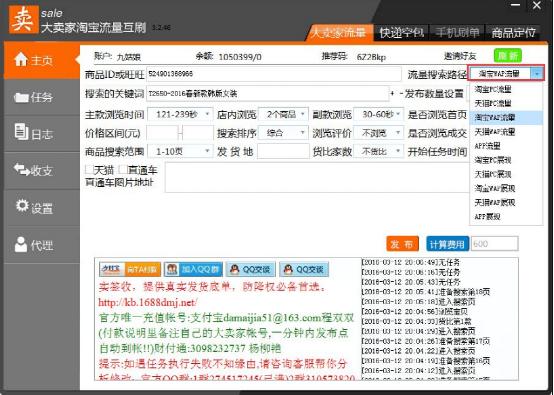The width and height of the screenshot is (554, 395).
Task: Click account name 九姑娘
Action: (x=129, y=57)
